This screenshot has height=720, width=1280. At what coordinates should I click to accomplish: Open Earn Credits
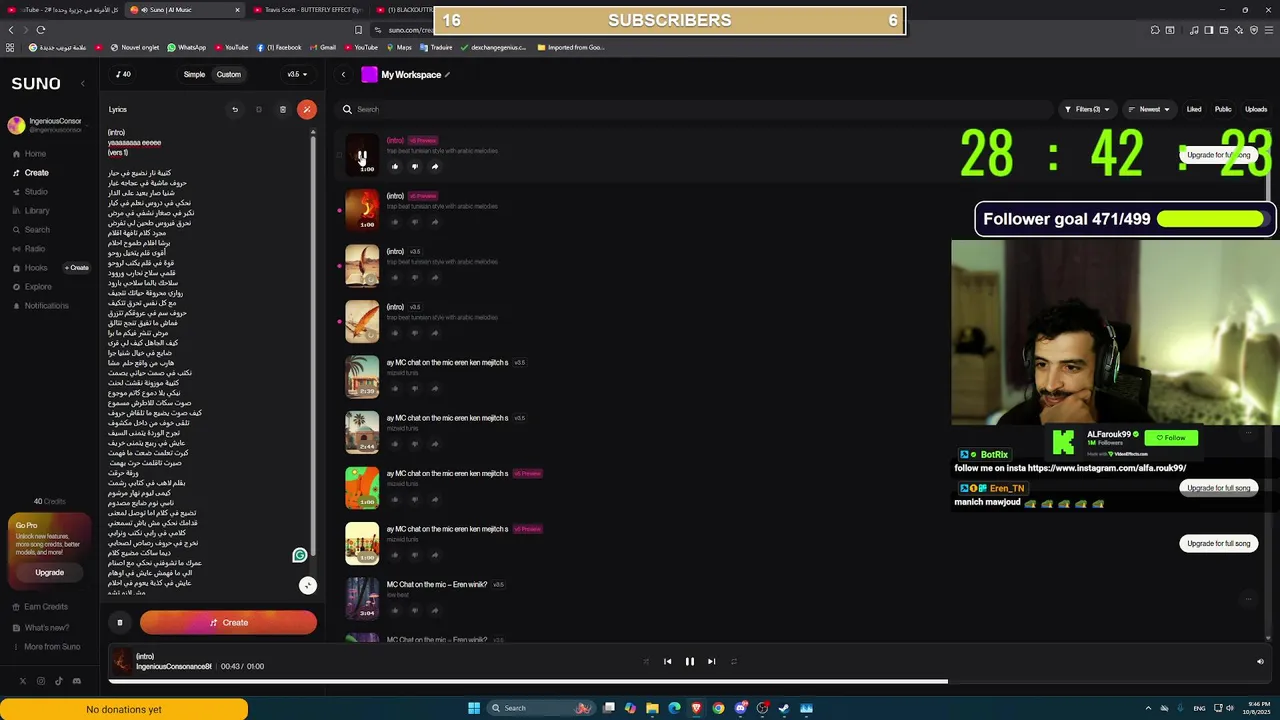[x=40, y=607]
